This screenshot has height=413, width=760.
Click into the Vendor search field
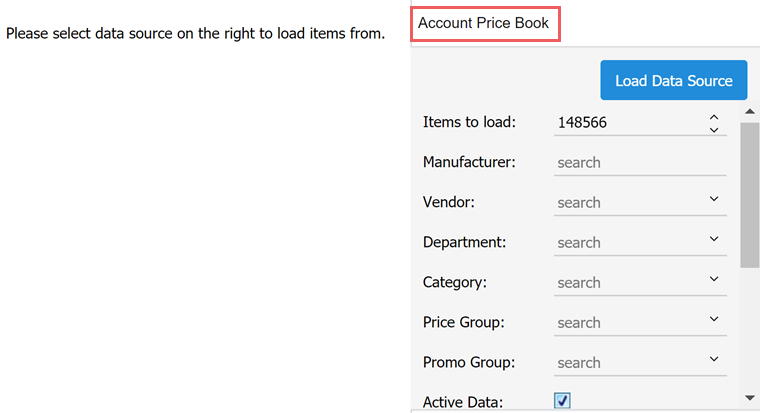click(x=630, y=203)
